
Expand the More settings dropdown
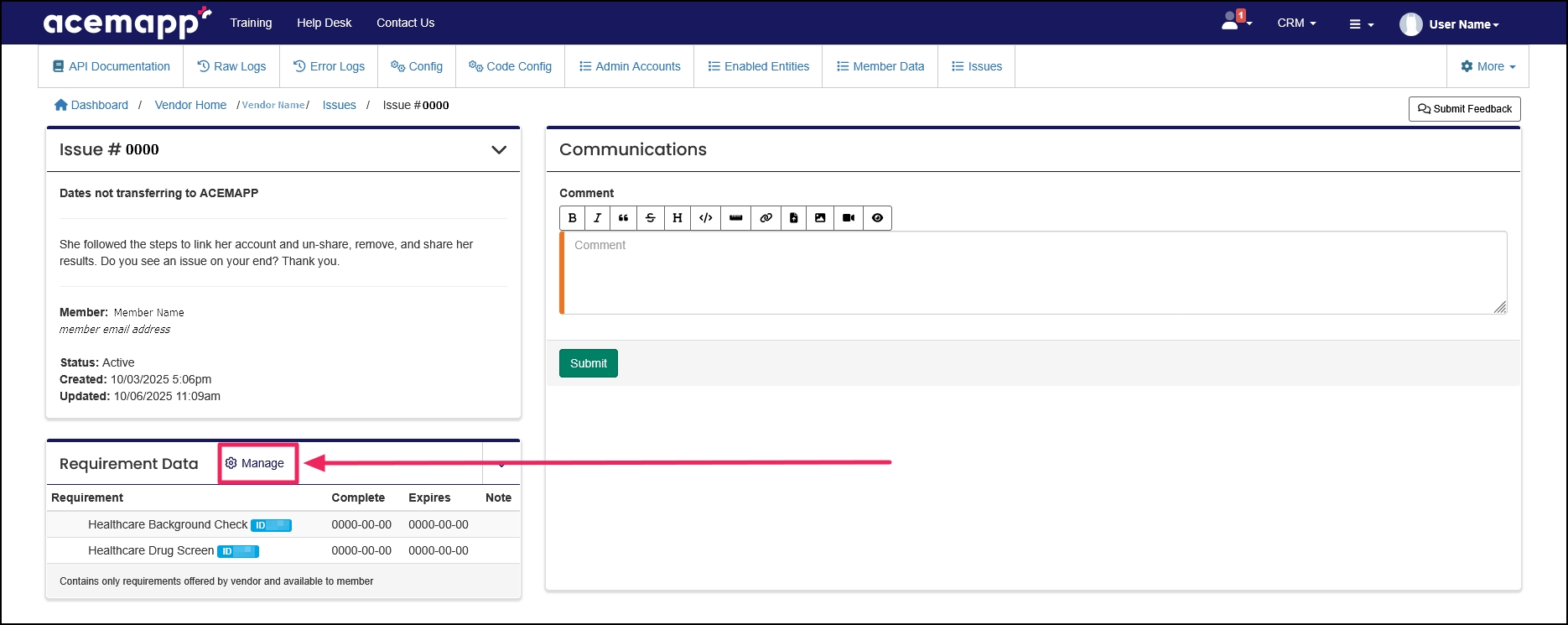click(x=1488, y=66)
